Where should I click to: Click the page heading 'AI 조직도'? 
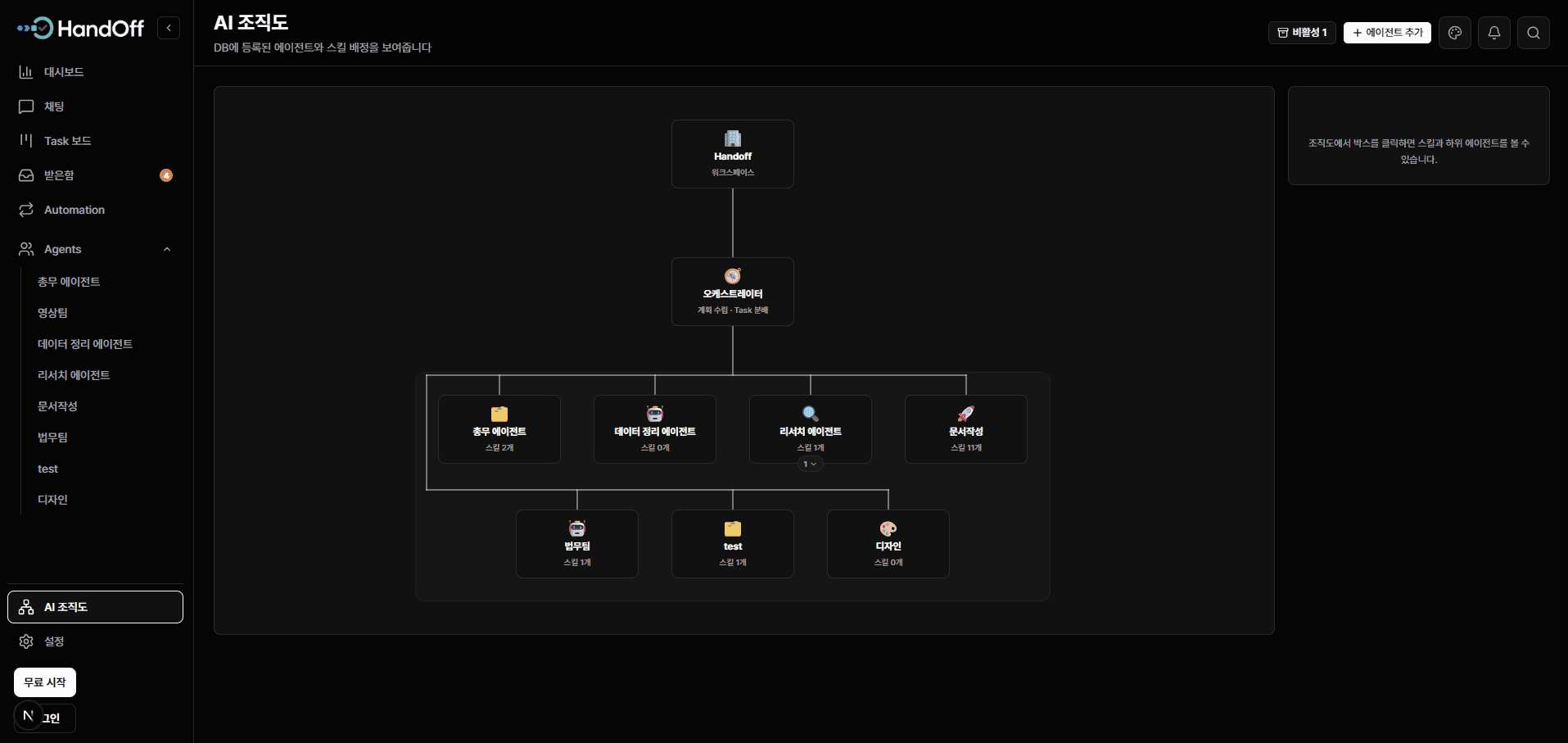[x=251, y=23]
